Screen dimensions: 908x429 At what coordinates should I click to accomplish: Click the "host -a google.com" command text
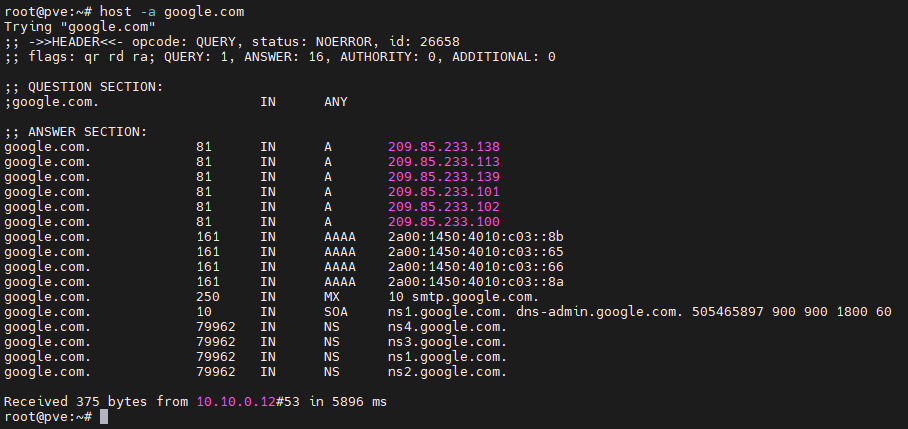coord(172,11)
